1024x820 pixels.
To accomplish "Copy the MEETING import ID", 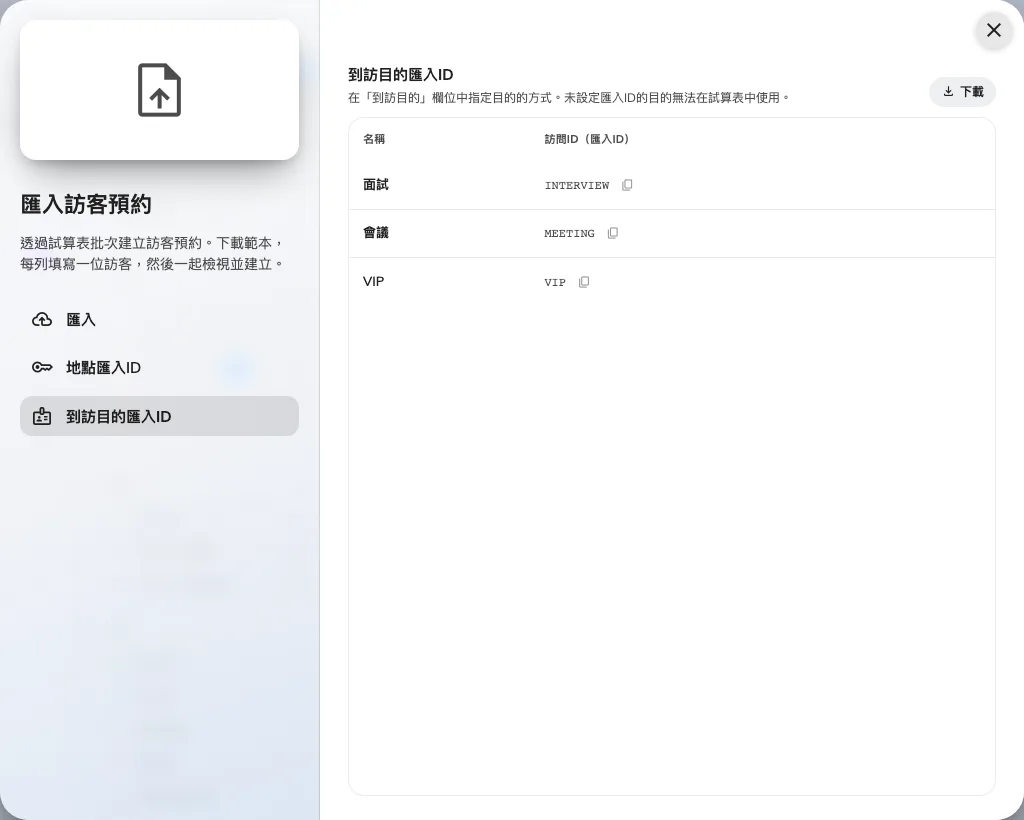I will (613, 233).
